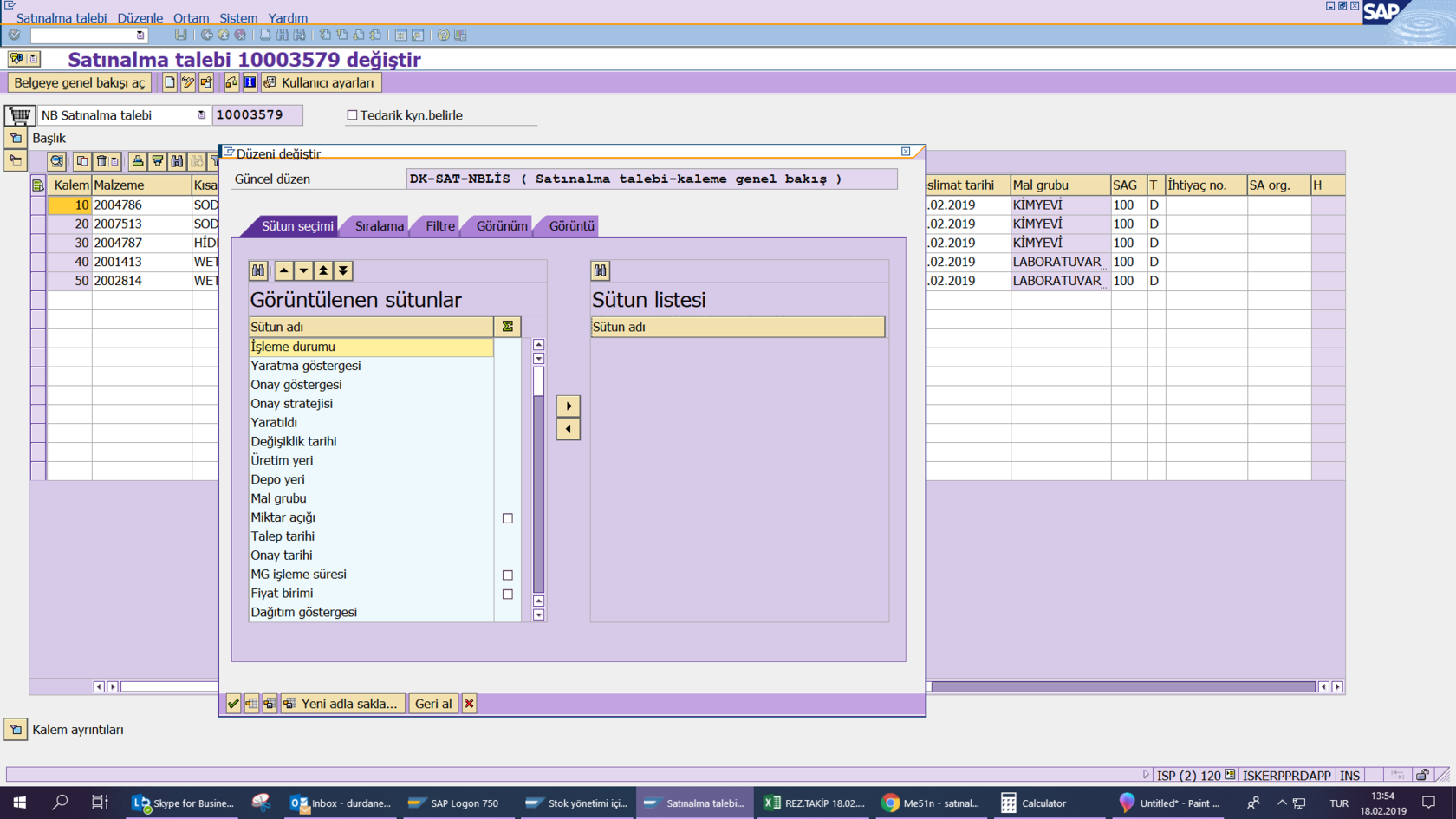The width and height of the screenshot is (1456, 819).
Task: Select the Onay stratejisi column row
Action: tap(371, 404)
